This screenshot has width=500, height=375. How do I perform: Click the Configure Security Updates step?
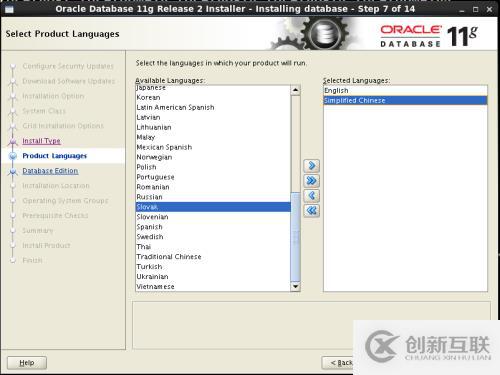pyautogui.click(x=68, y=66)
